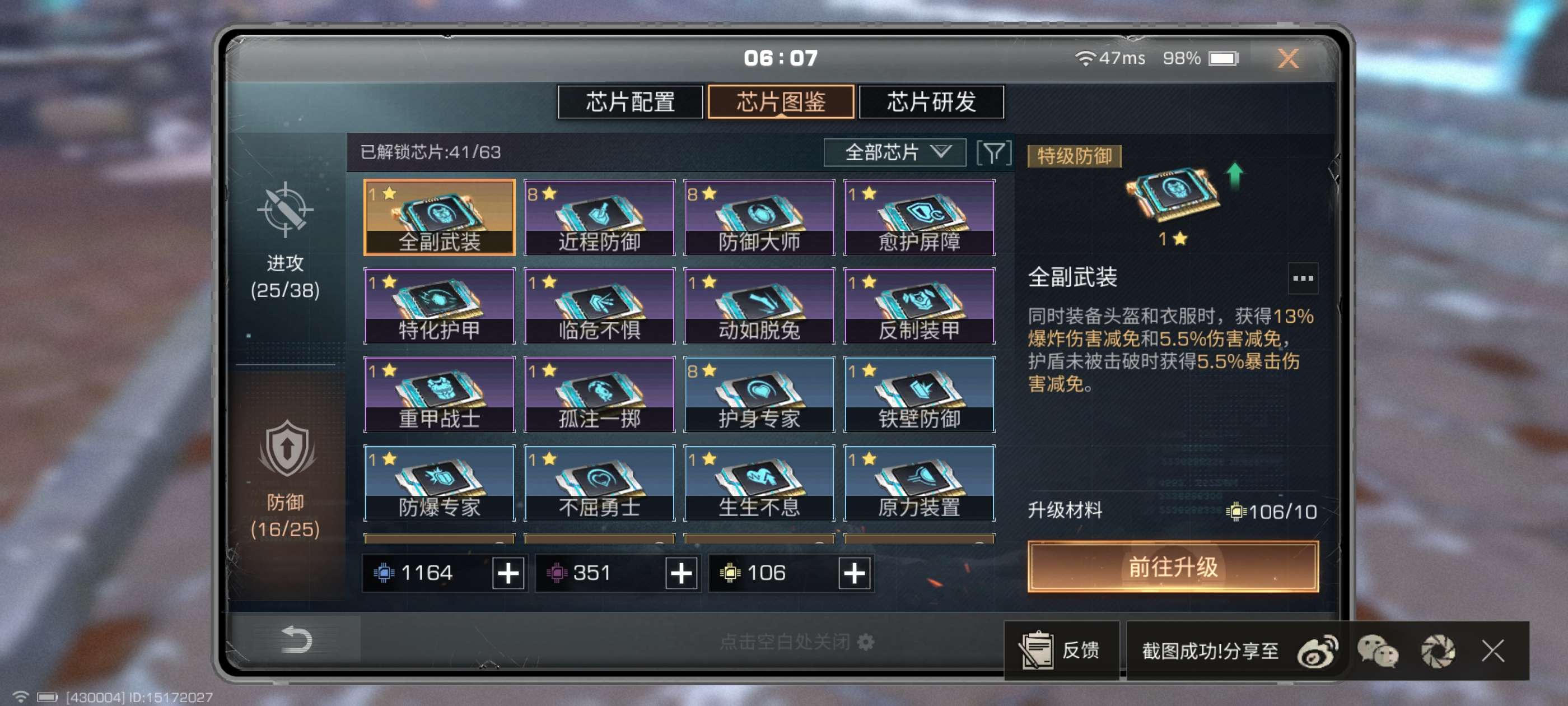Select the 护身专家 chip card
This screenshot has width=1568, height=706.
tap(758, 394)
